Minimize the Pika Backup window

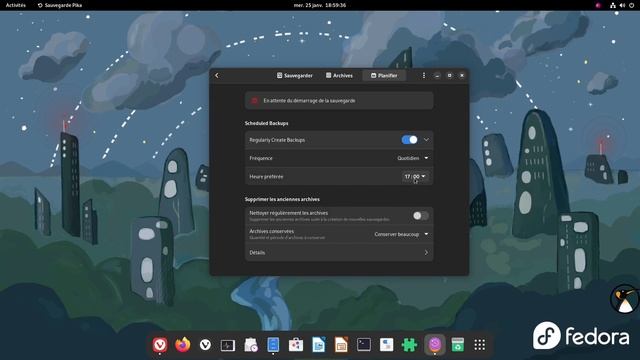(x=437, y=76)
